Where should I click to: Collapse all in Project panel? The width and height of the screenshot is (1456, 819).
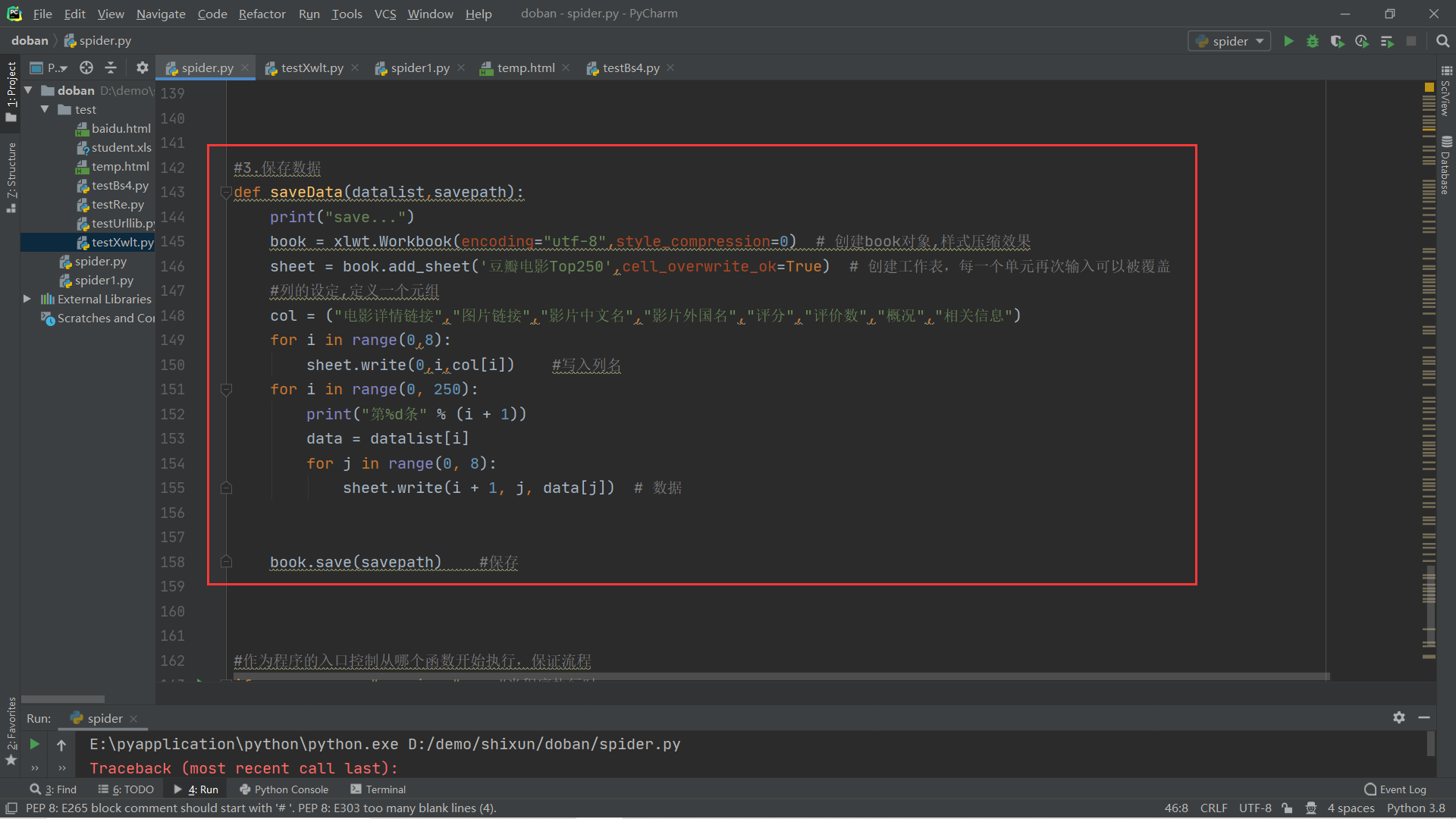[x=111, y=67]
